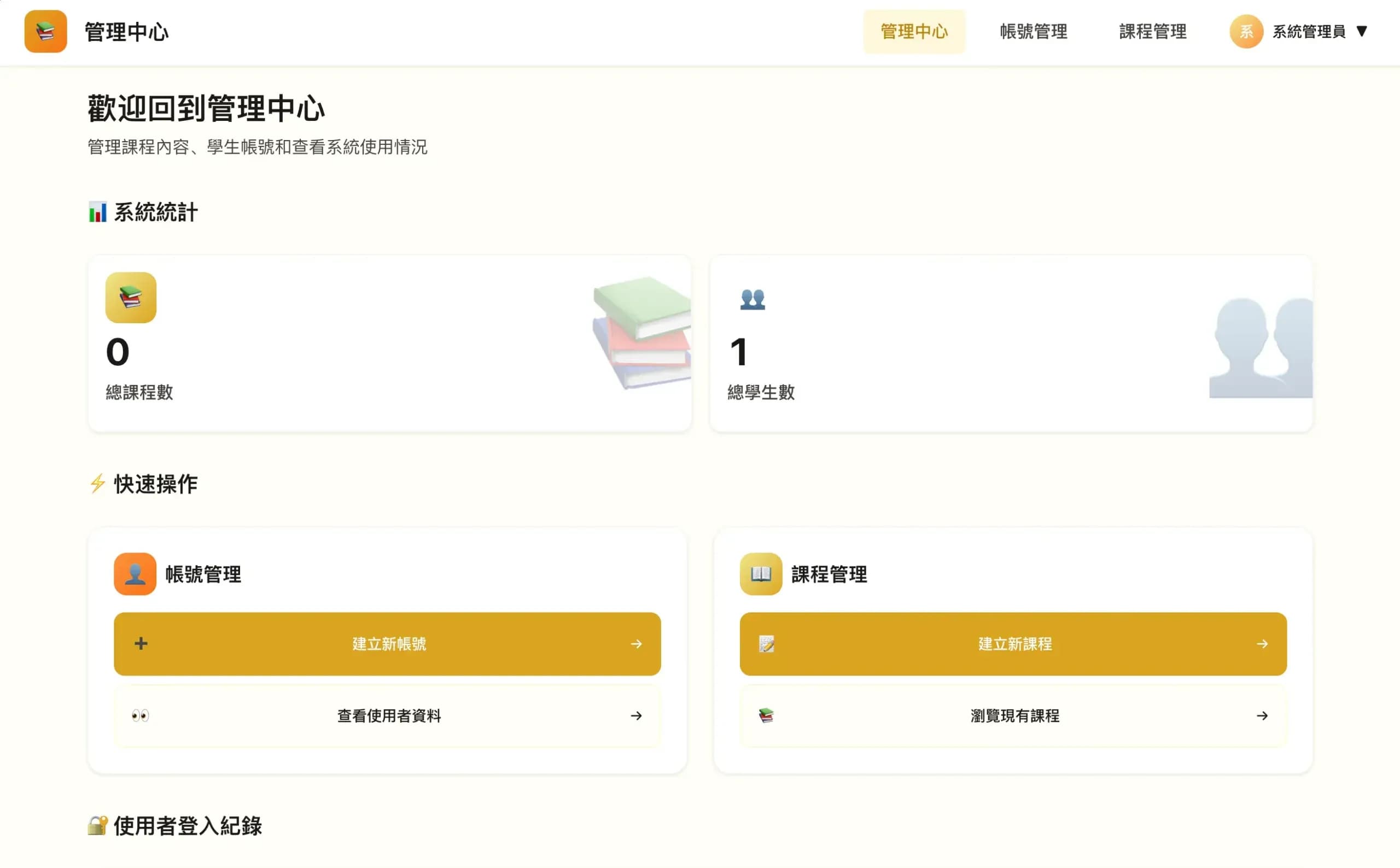Select the 瀏覽現有課程 button
The image size is (1400, 868).
[x=1013, y=715]
